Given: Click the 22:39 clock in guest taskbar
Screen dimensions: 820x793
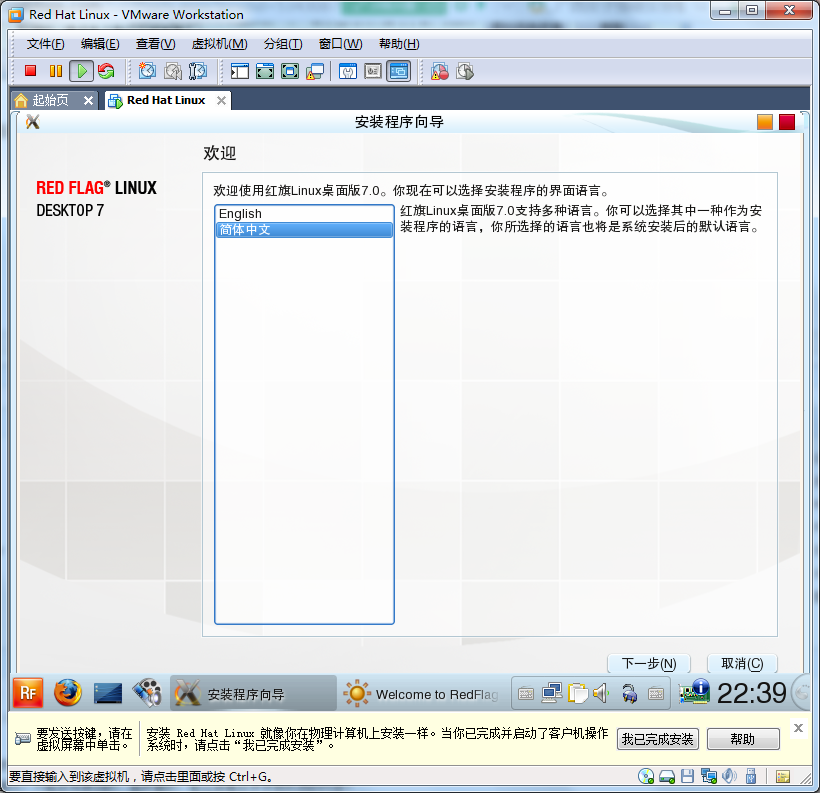Looking at the screenshot, I should coord(751,693).
